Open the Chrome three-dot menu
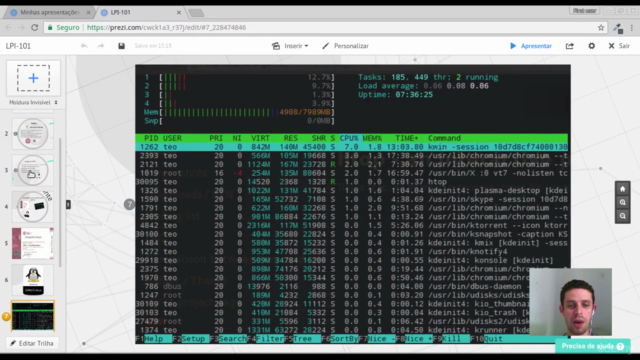The image size is (640, 360). coord(631,28)
